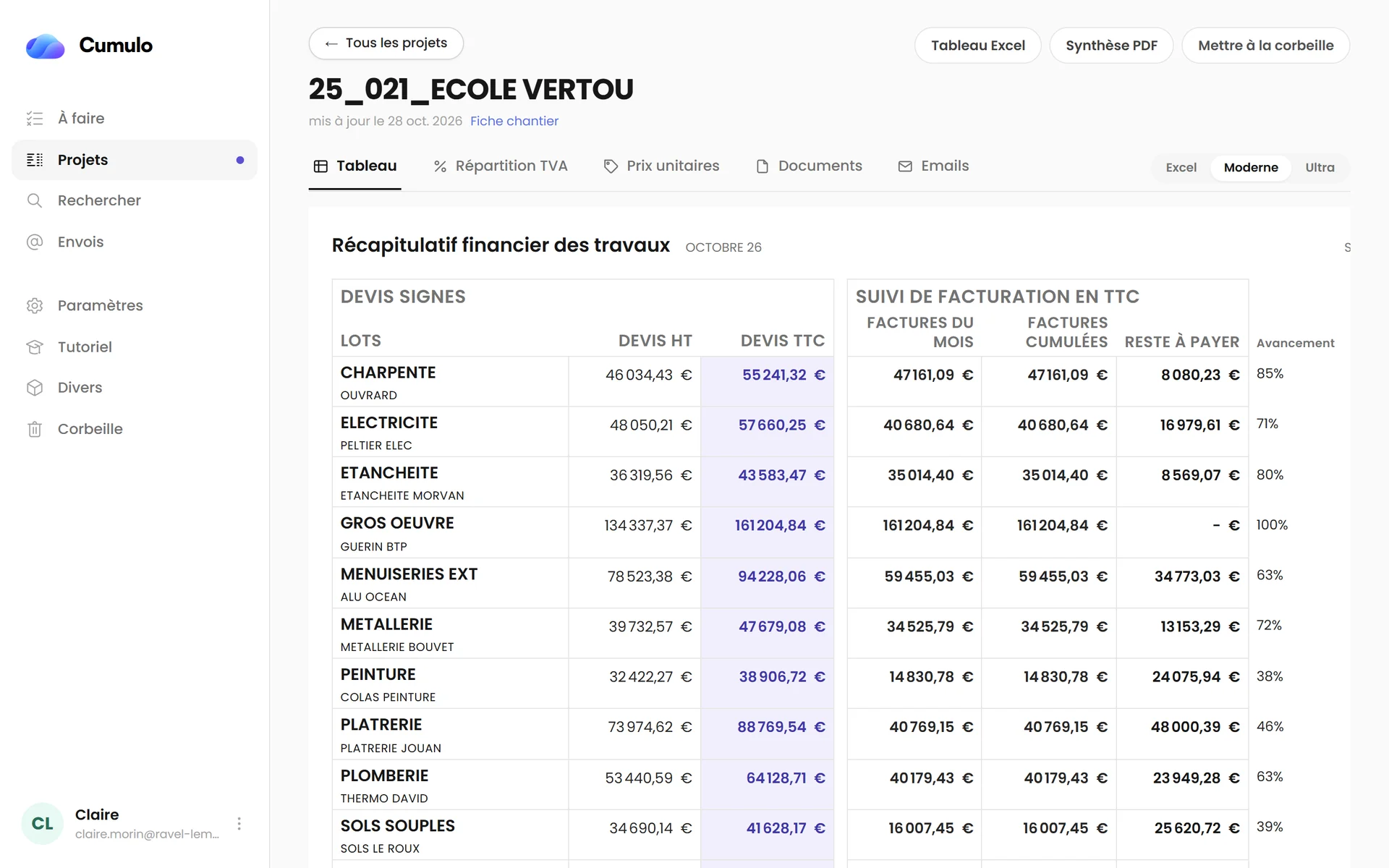Click the SOLS SOUPLES lot name
Image resolution: width=1389 pixels, height=868 pixels.
pos(398,826)
